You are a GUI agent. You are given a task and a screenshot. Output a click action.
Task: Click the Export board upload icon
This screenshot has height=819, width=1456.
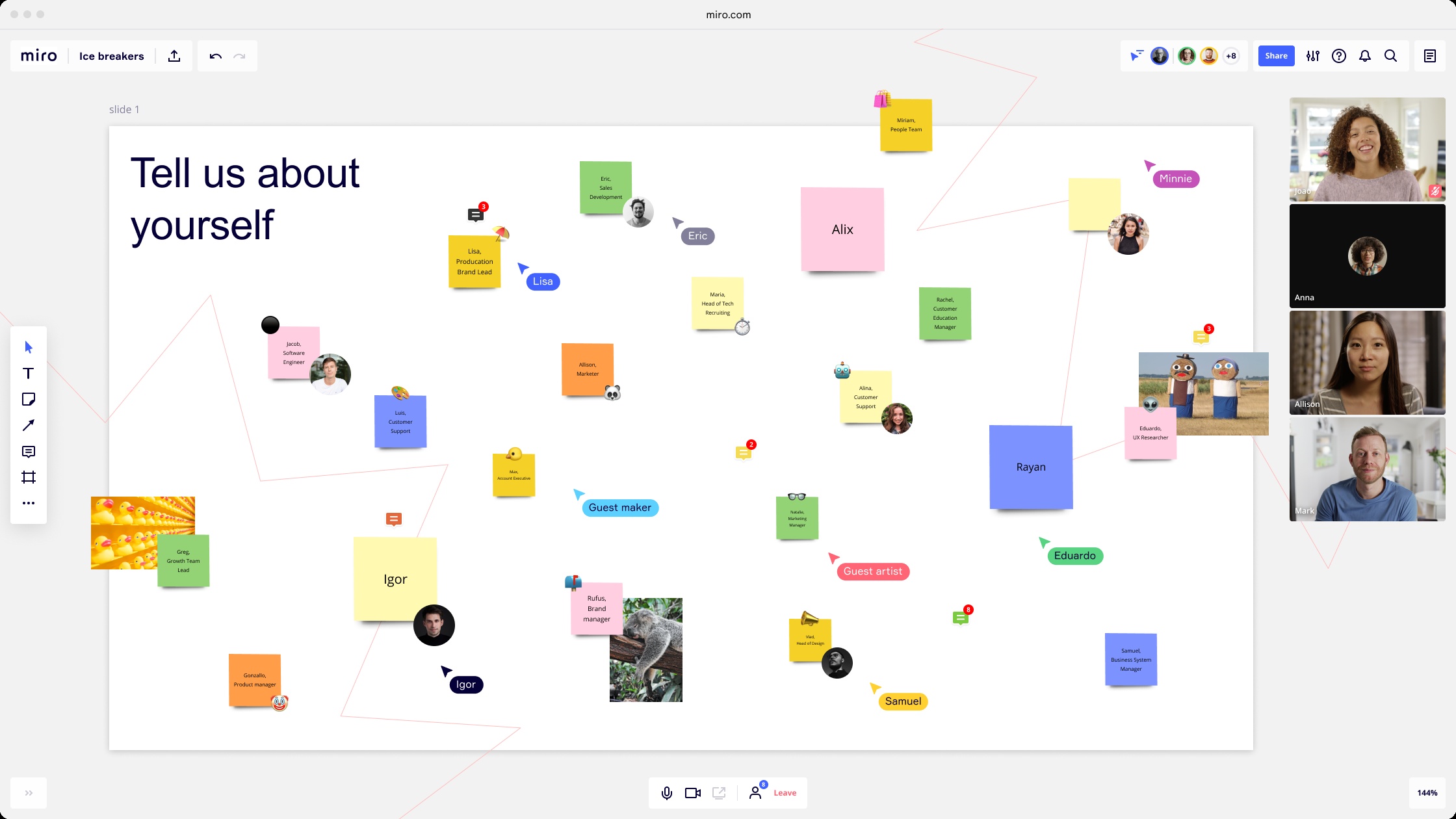[x=174, y=56]
